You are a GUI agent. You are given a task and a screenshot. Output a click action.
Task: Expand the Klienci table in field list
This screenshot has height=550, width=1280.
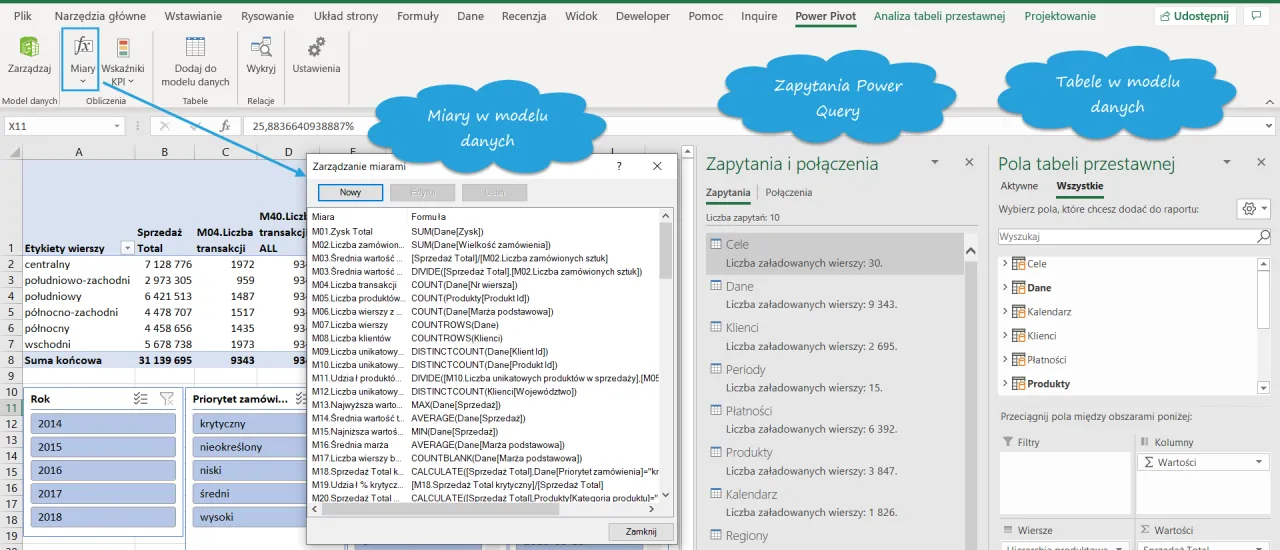tap(1005, 336)
